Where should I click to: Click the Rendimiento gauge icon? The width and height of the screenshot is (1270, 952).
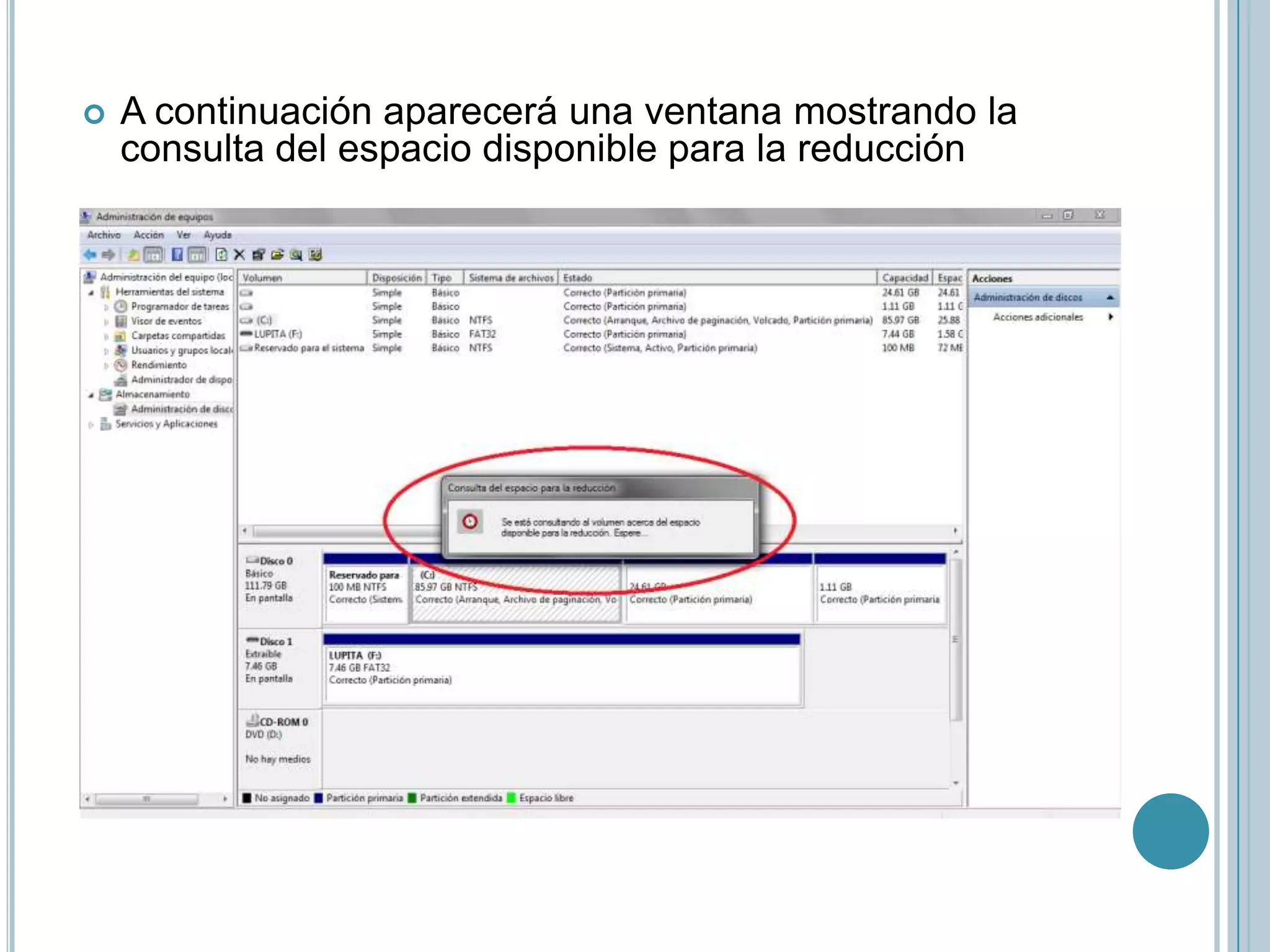click(121, 365)
